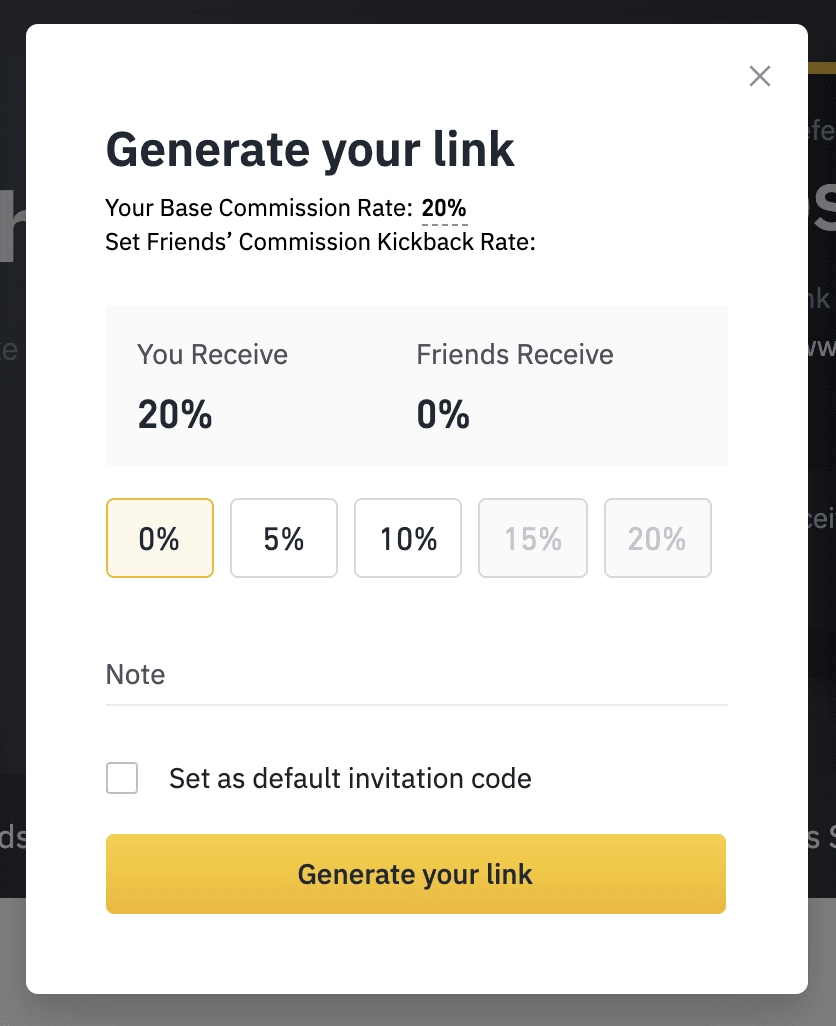Pick the 10% kickback rate option

click(x=408, y=539)
